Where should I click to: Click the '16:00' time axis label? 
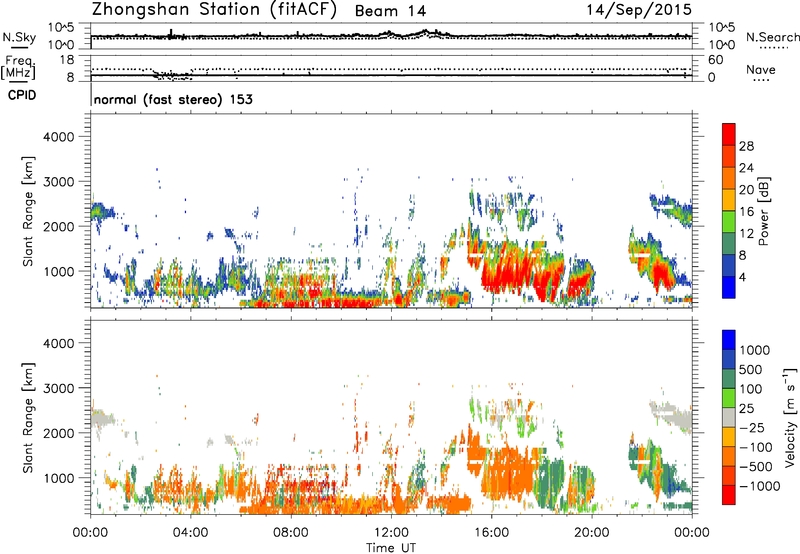491,533
